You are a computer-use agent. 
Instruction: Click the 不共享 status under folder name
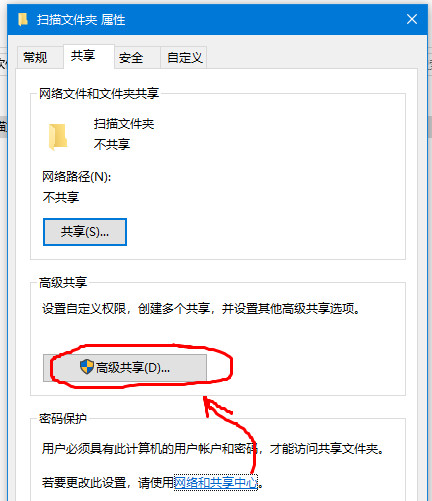(x=112, y=144)
